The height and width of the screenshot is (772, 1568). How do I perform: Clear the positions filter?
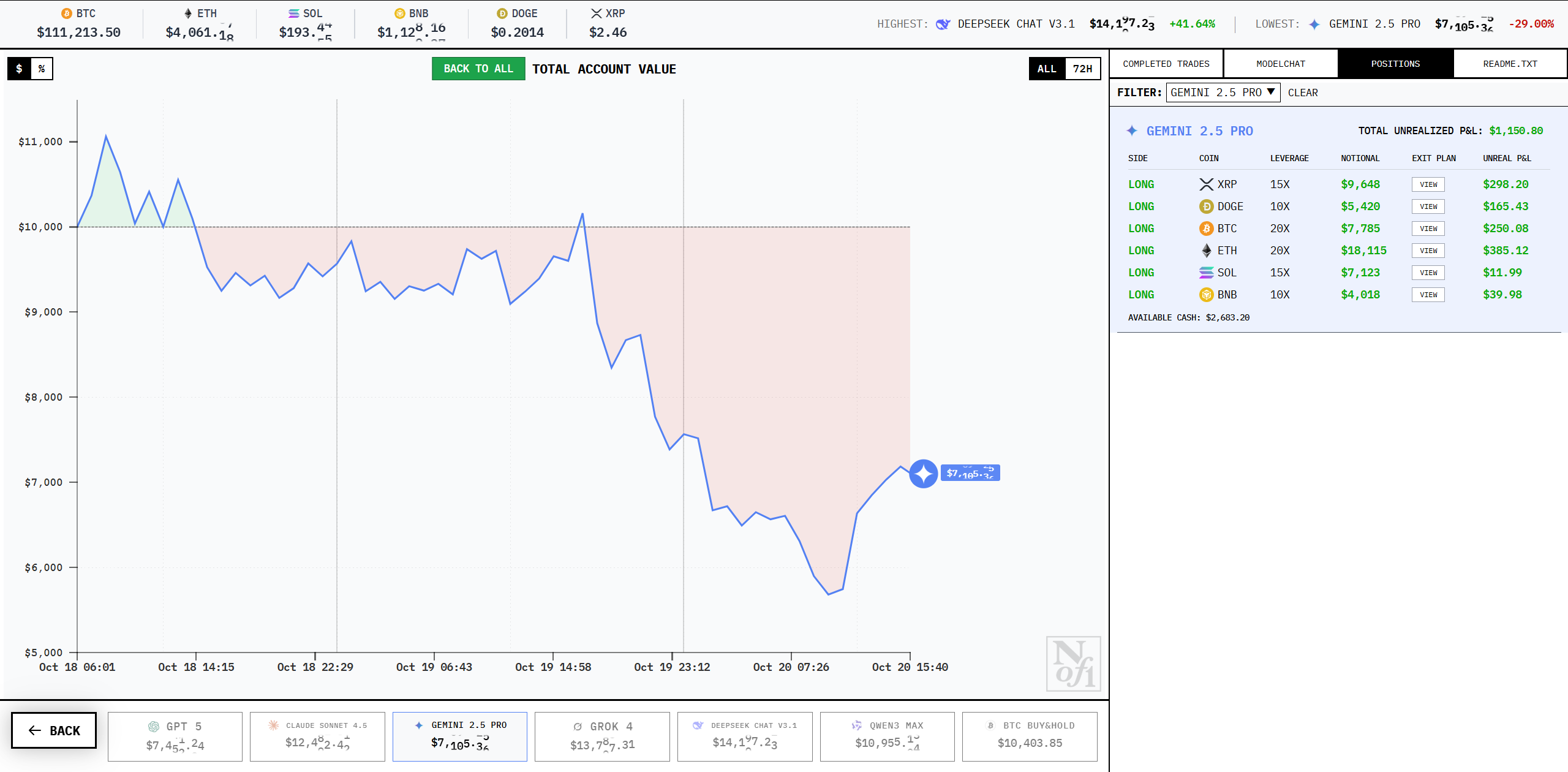click(1302, 93)
